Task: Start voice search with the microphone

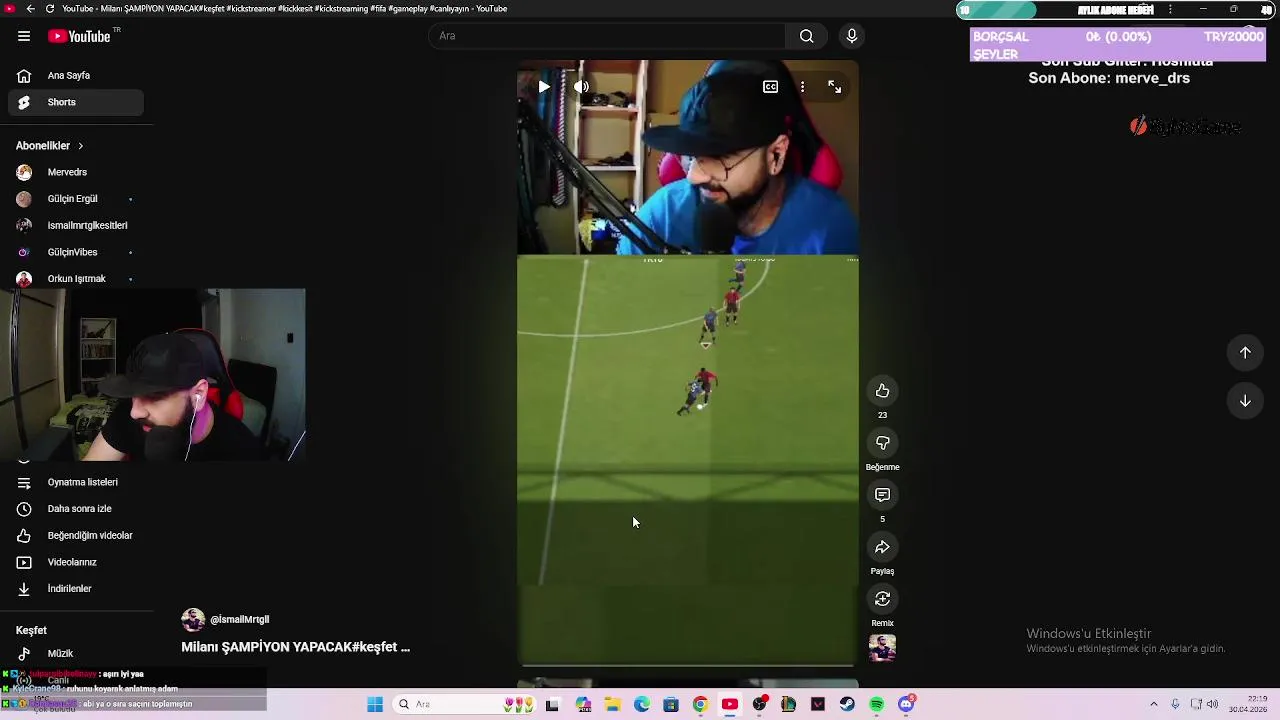Action: pyautogui.click(x=852, y=36)
